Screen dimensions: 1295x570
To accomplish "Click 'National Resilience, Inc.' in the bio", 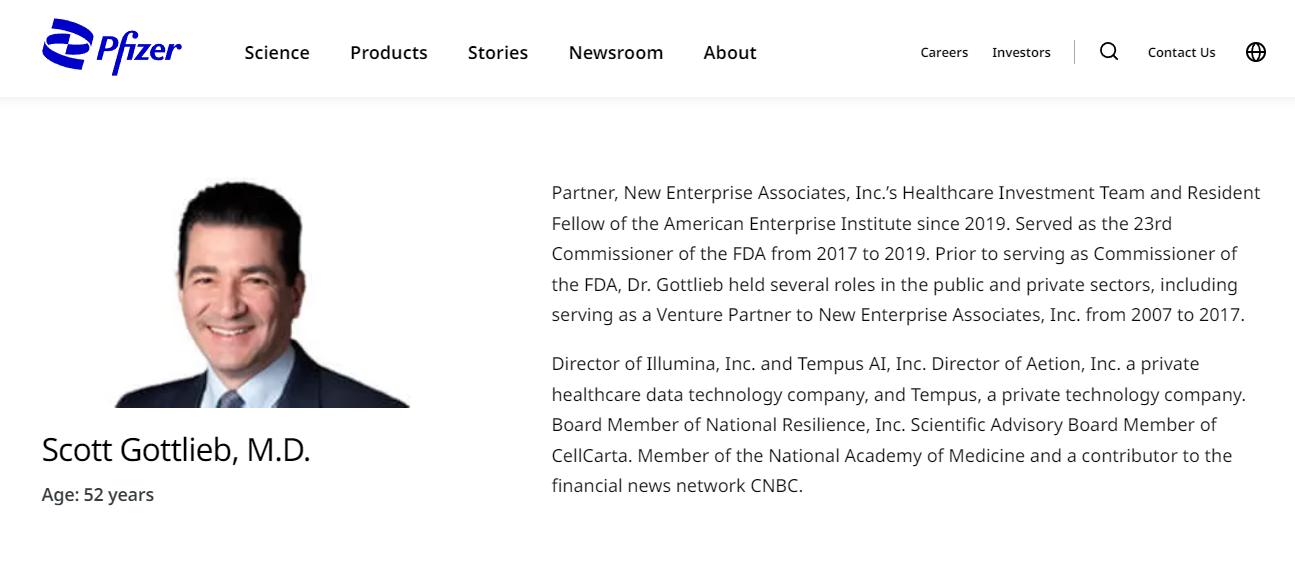I will click(788, 425).
